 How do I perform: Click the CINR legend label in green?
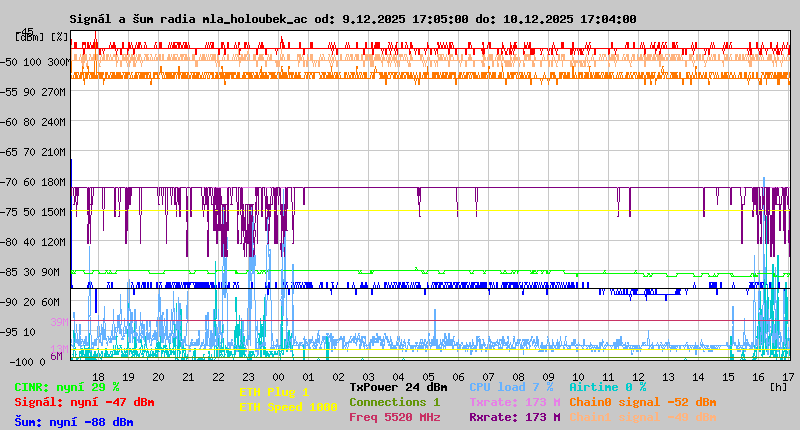[67, 387]
